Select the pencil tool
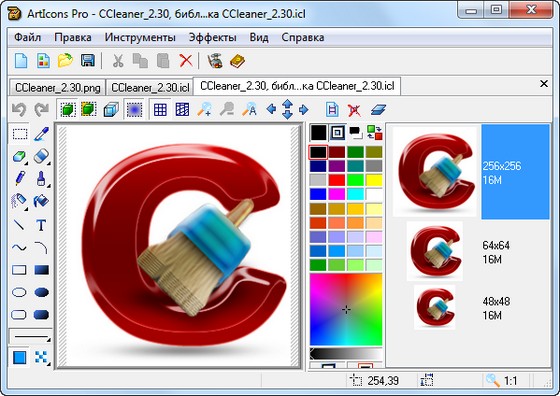Screen dimensions: 560x396 click(x=20, y=179)
